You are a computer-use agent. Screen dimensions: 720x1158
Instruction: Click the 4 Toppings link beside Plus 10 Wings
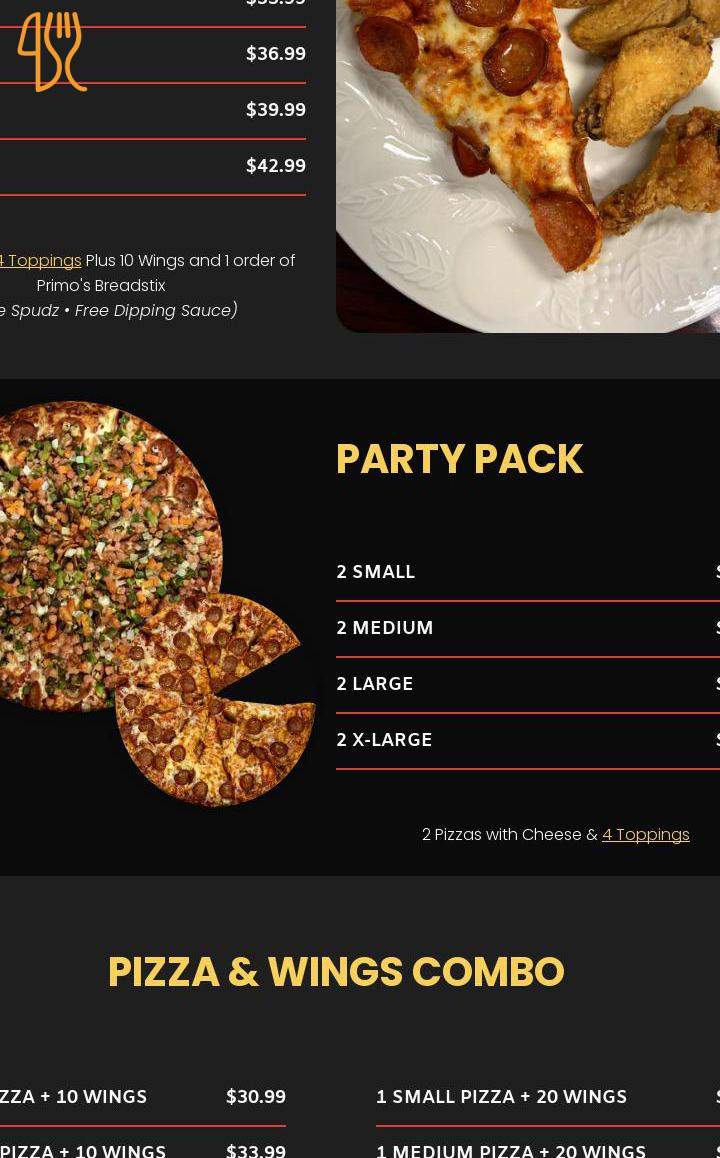pos(41,260)
